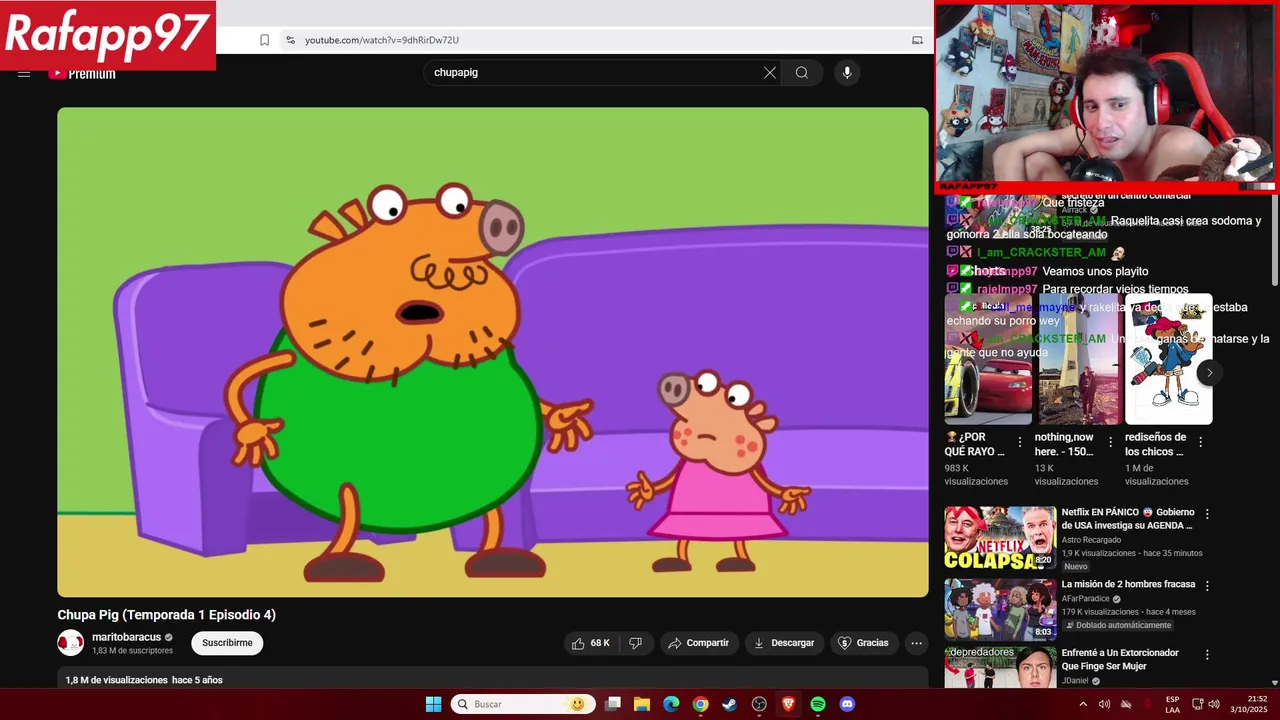Options for 'nothing,now here' short
This screenshot has height=720, width=1280.
click(x=1110, y=442)
